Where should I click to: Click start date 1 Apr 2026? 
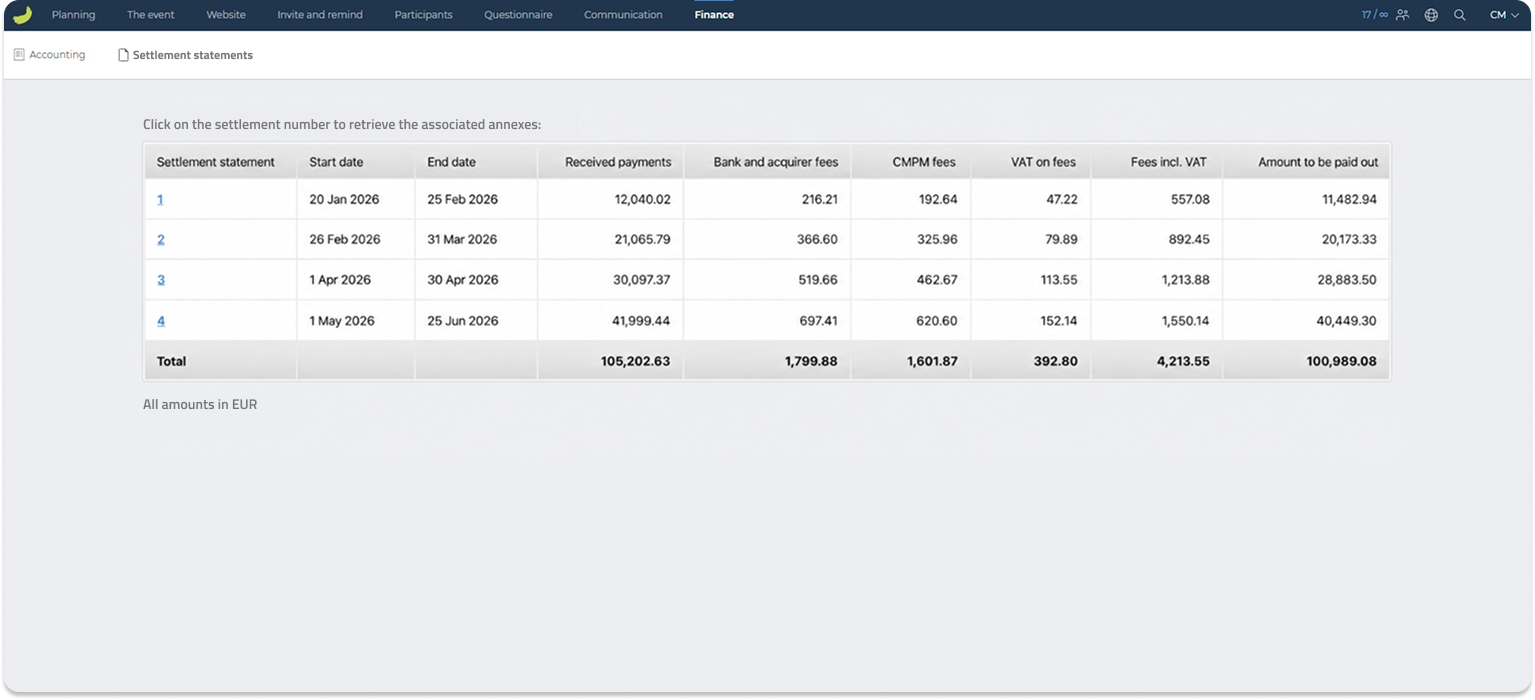340,280
